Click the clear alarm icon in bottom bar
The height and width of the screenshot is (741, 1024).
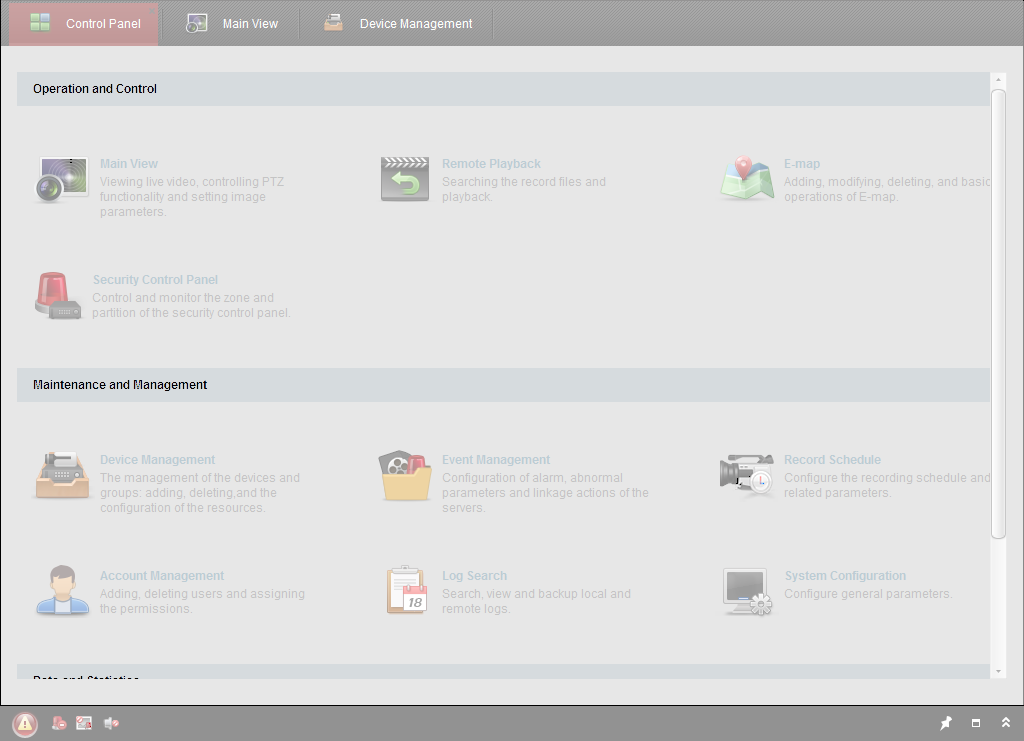click(x=59, y=723)
